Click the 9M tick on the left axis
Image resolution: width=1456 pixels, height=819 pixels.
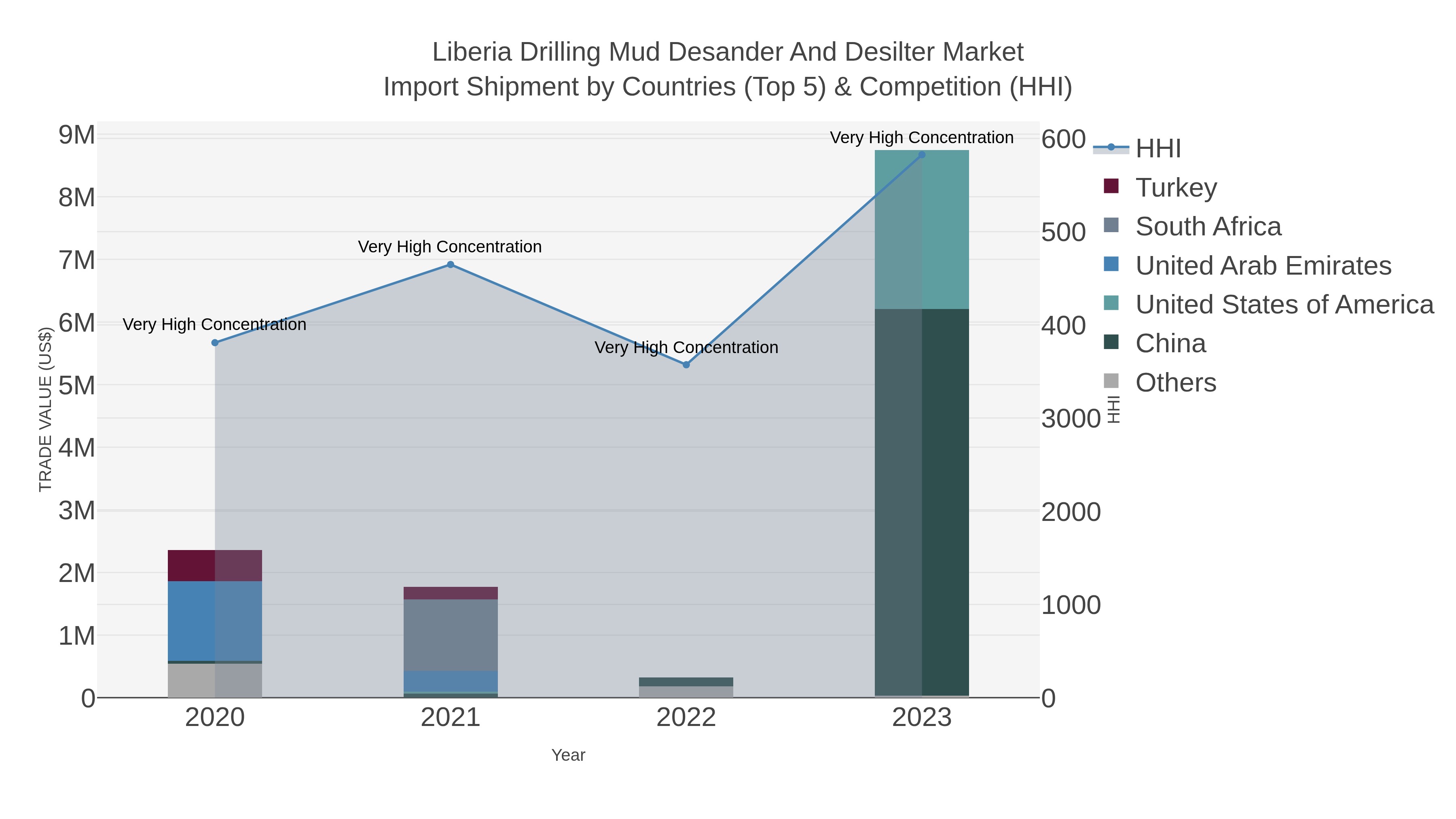[77, 135]
